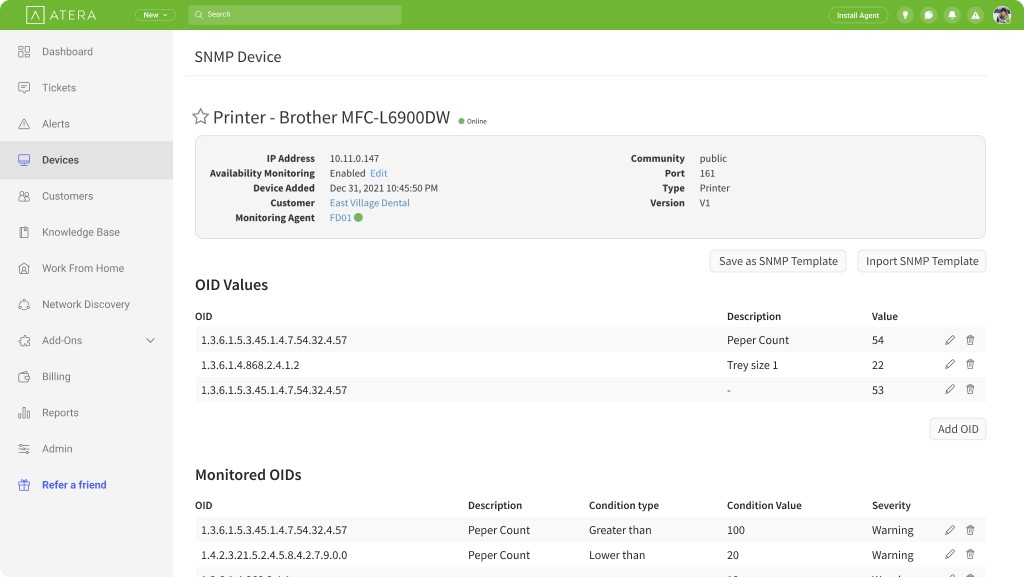Open the lightbulb tips icon
The width and height of the screenshot is (1024, 577).
905,15
